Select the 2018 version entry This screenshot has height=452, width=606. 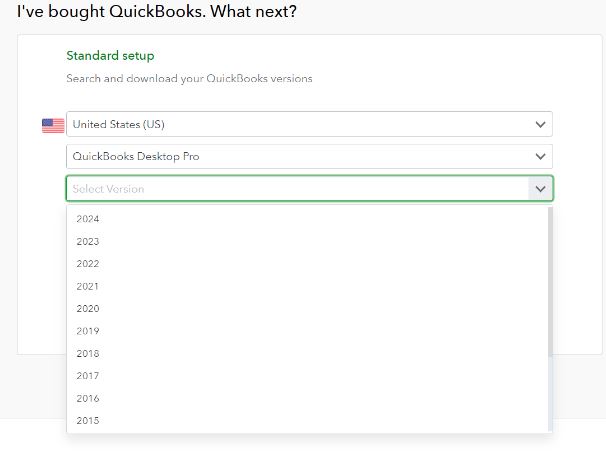(x=307, y=353)
